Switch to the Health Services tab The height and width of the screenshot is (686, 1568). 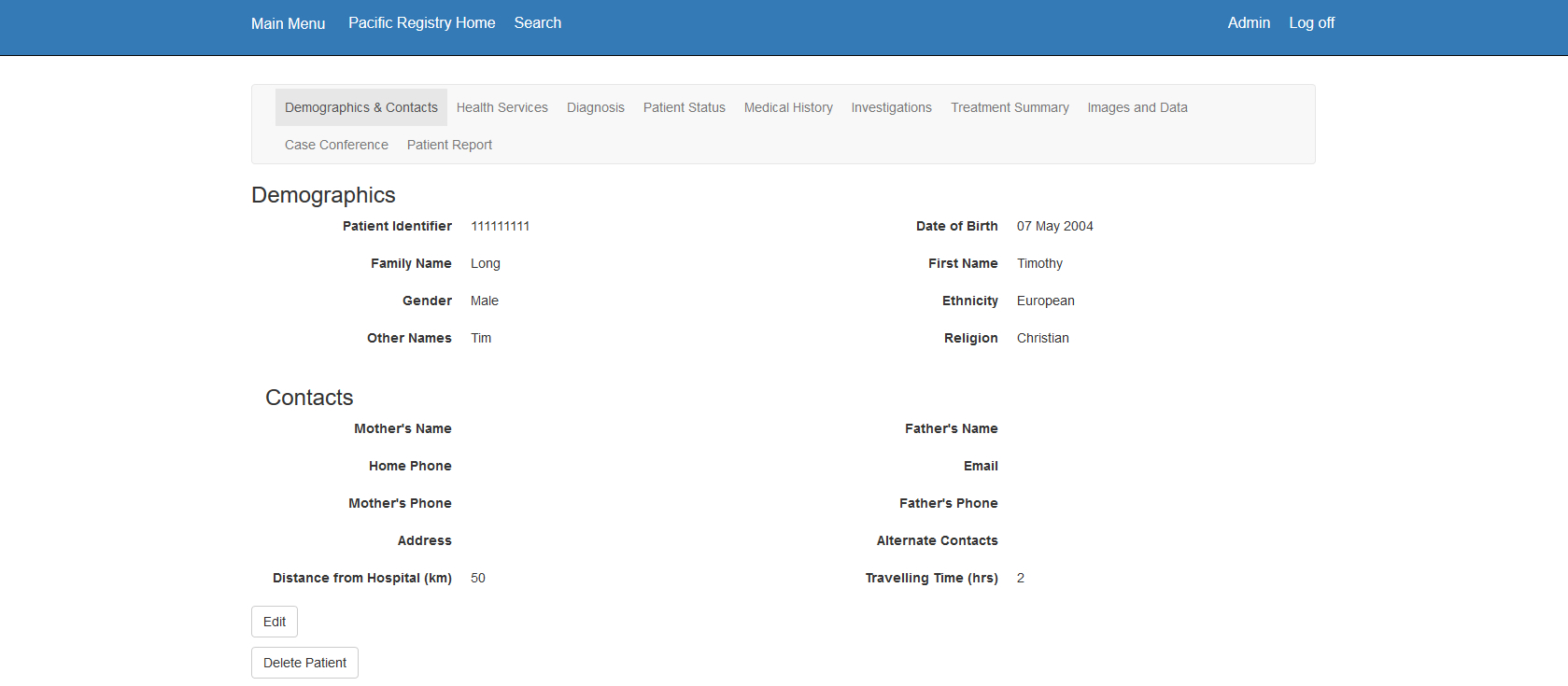(x=501, y=107)
